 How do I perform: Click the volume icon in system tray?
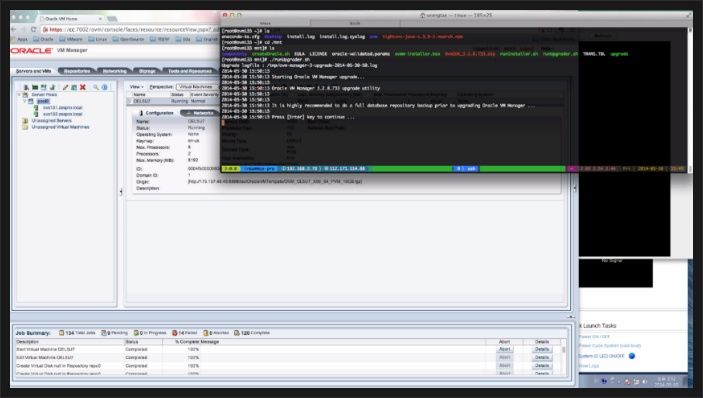click(x=644, y=381)
